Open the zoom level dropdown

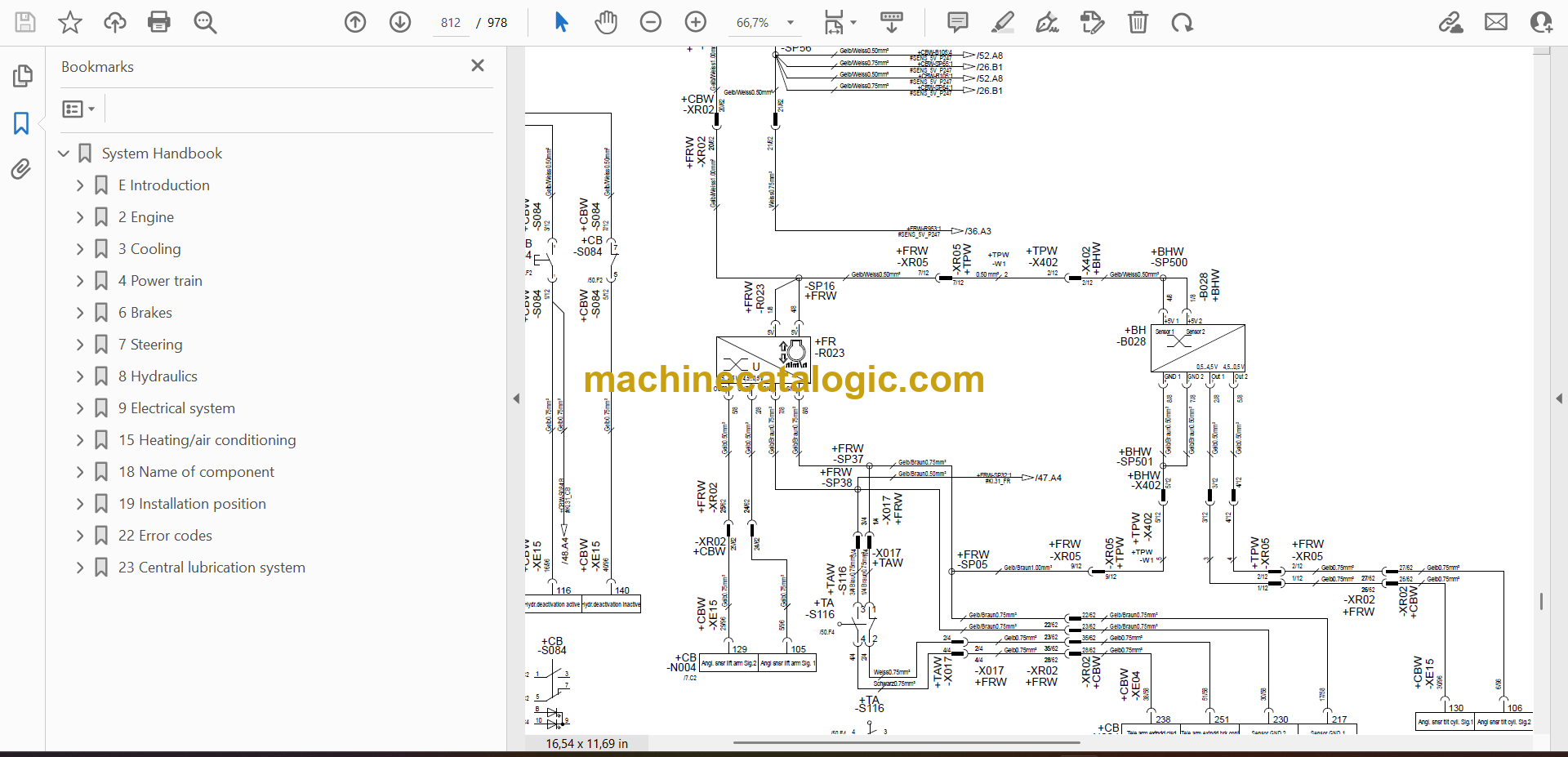tap(790, 22)
